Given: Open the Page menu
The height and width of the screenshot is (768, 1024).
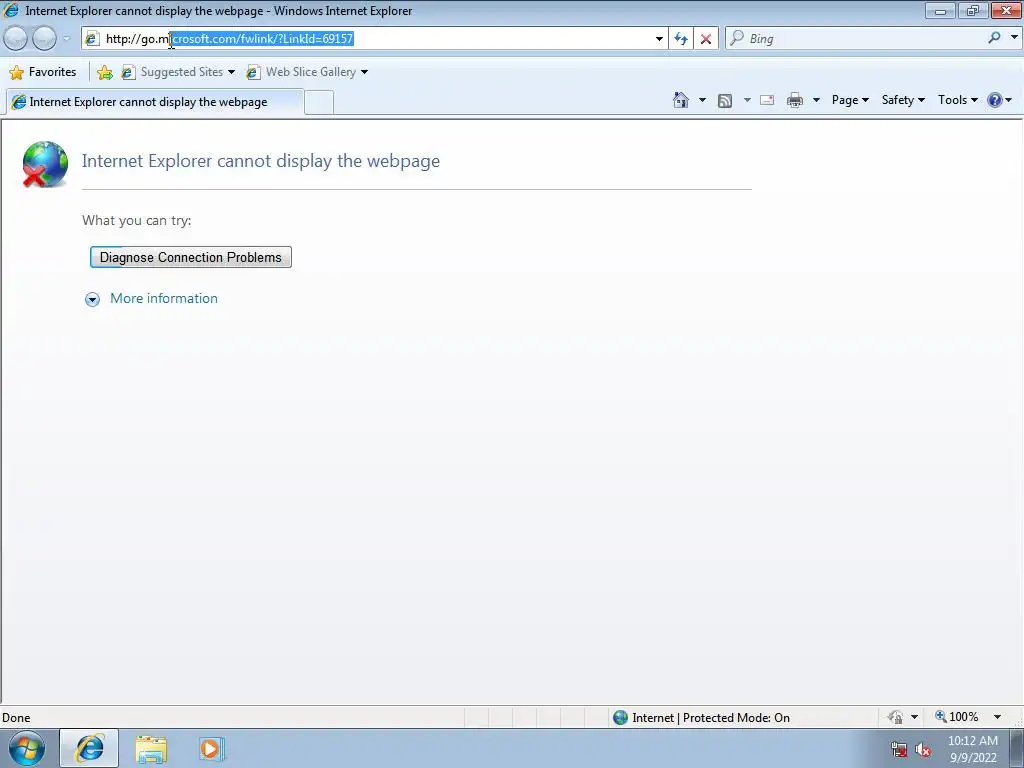Looking at the screenshot, I should tap(850, 100).
